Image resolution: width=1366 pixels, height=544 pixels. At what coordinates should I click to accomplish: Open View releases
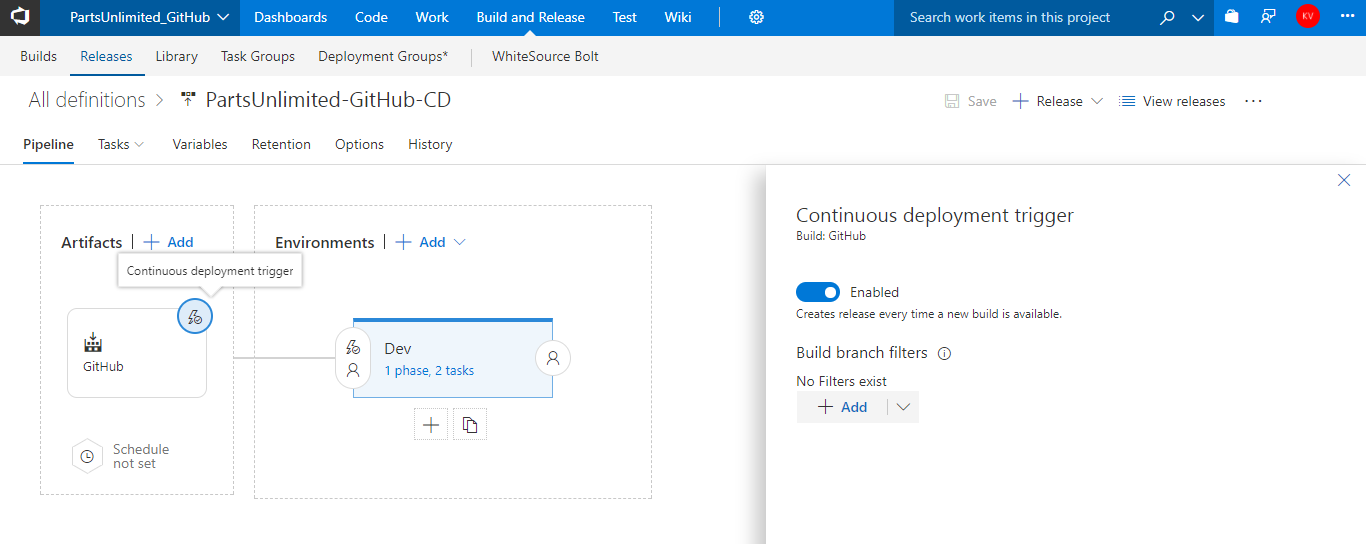coord(1172,101)
